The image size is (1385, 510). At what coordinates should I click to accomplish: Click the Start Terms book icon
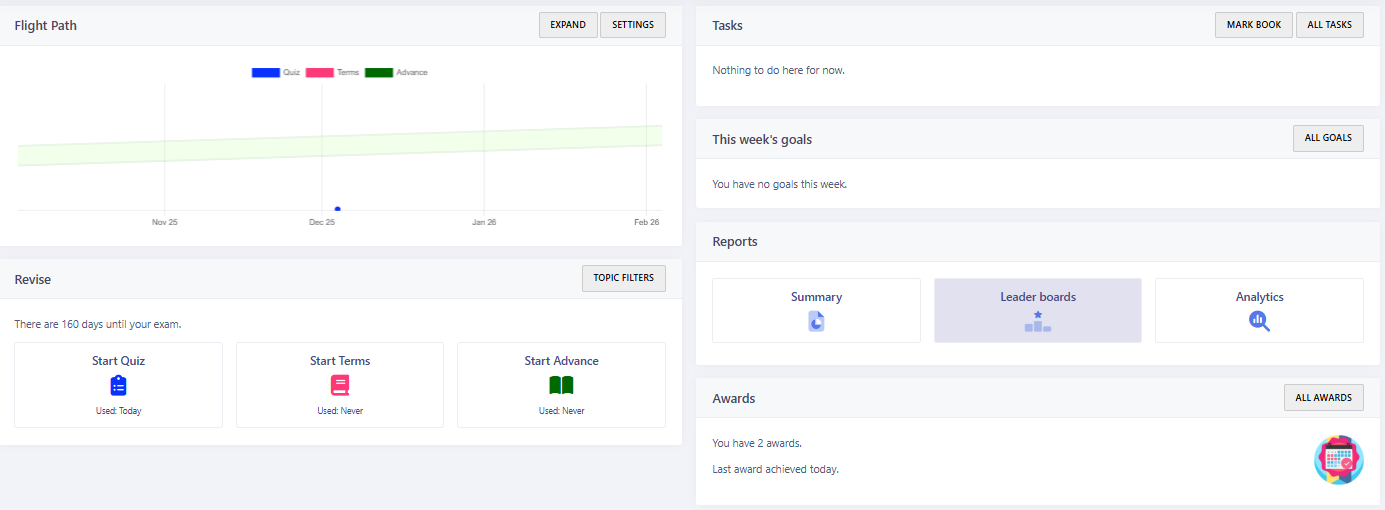(340, 385)
